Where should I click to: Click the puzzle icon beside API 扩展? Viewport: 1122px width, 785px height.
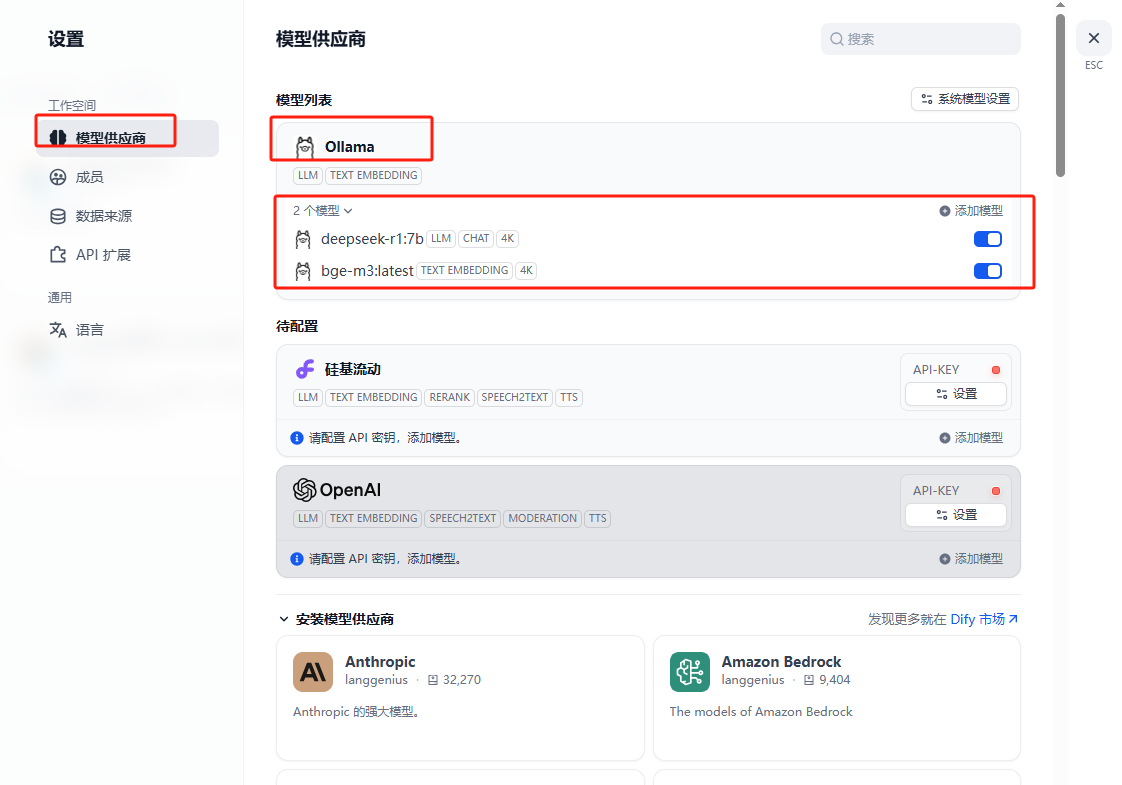tap(58, 255)
